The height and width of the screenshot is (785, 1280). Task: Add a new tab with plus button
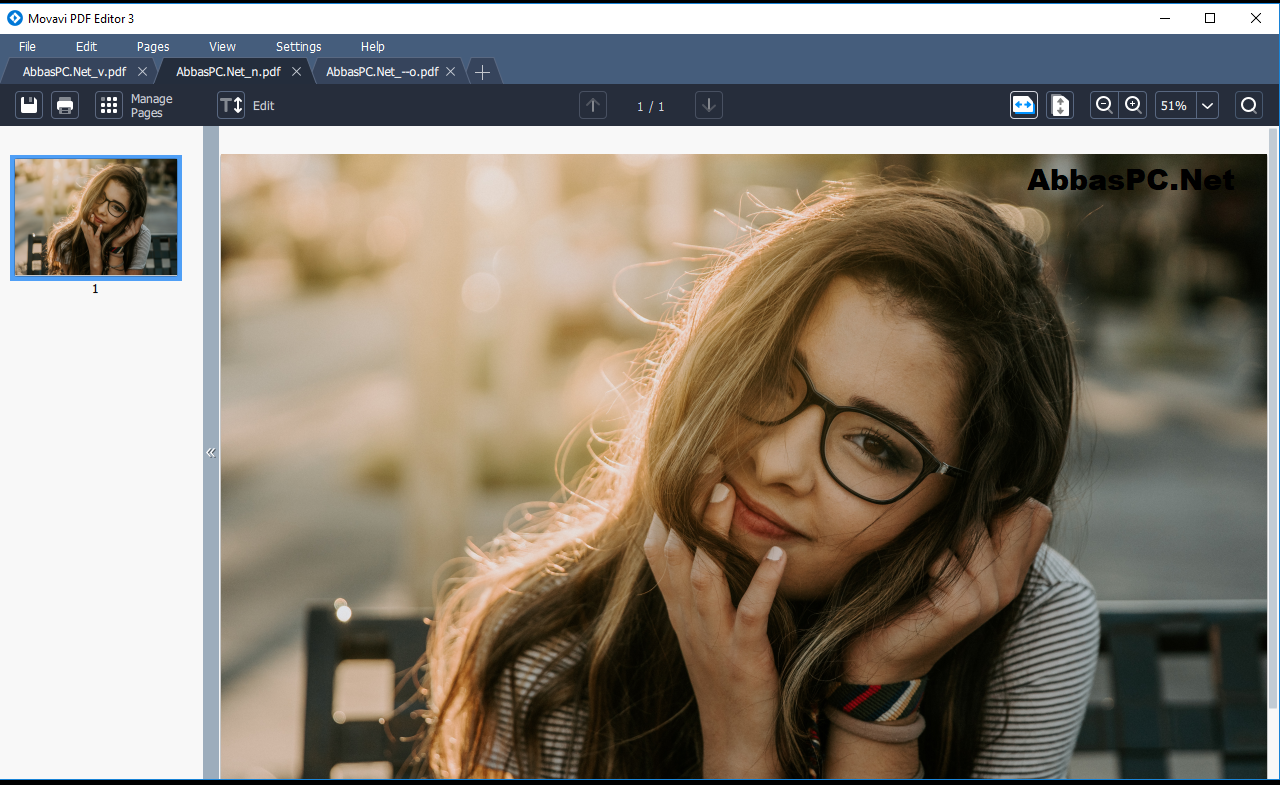[x=482, y=72]
